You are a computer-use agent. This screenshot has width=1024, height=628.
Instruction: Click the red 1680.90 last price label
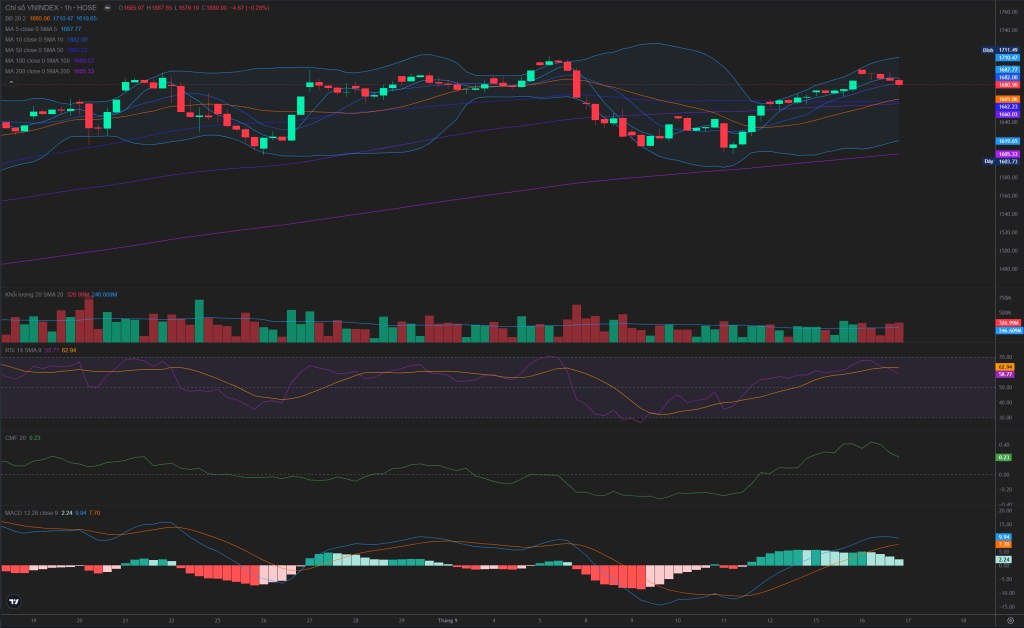click(1008, 85)
